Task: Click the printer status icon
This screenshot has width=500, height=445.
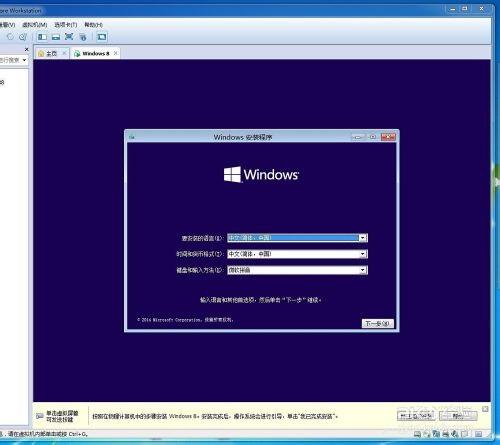Action: pos(445,434)
